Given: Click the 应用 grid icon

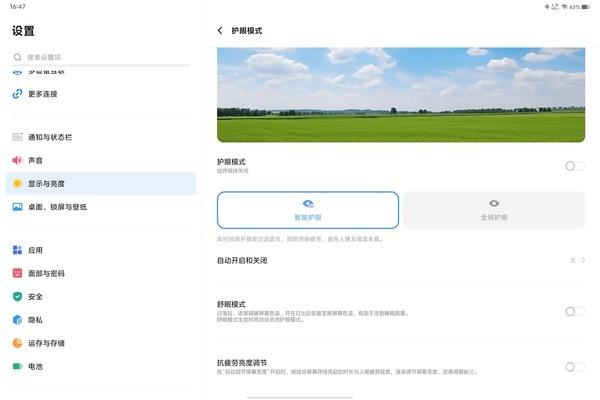Looking at the screenshot, I should pos(17,250).
